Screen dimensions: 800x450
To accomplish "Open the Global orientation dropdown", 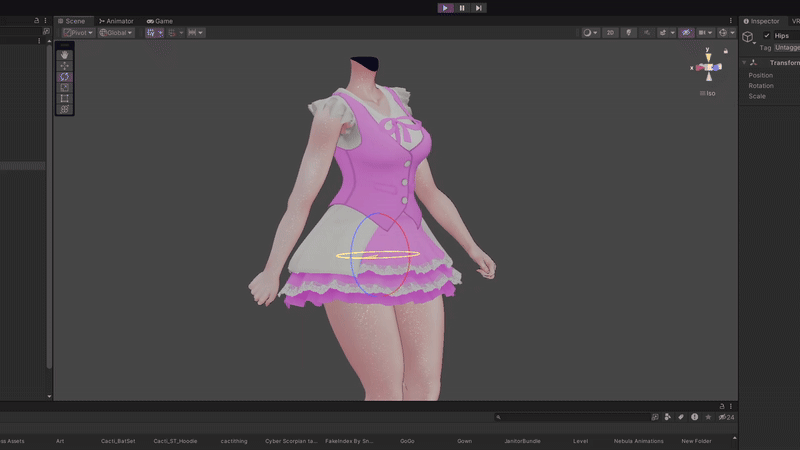I will tap(115, 33).
